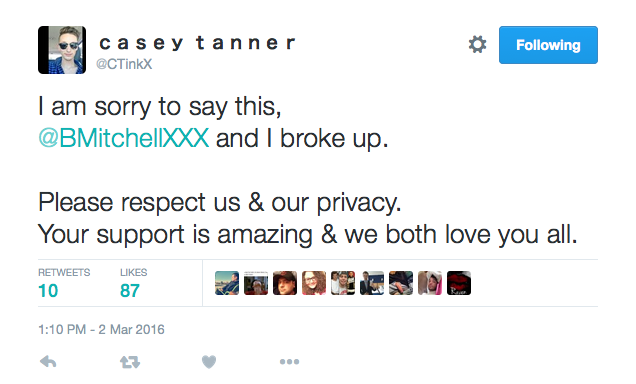View the 10 retweets count
The image size is (636, 384).
pyautogui.click(x=48, y=291)
